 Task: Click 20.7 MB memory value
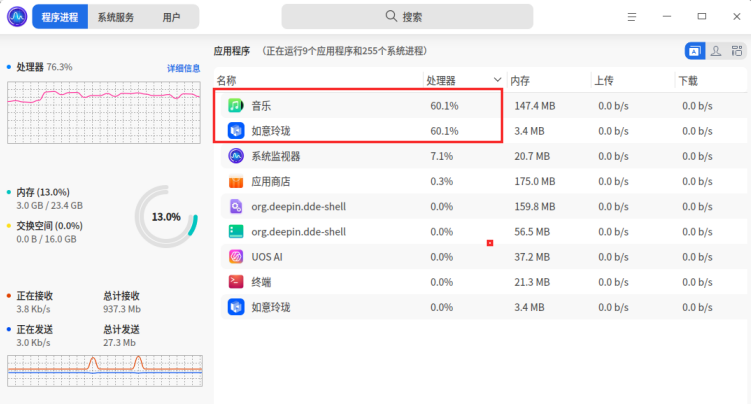pos(532,156)
